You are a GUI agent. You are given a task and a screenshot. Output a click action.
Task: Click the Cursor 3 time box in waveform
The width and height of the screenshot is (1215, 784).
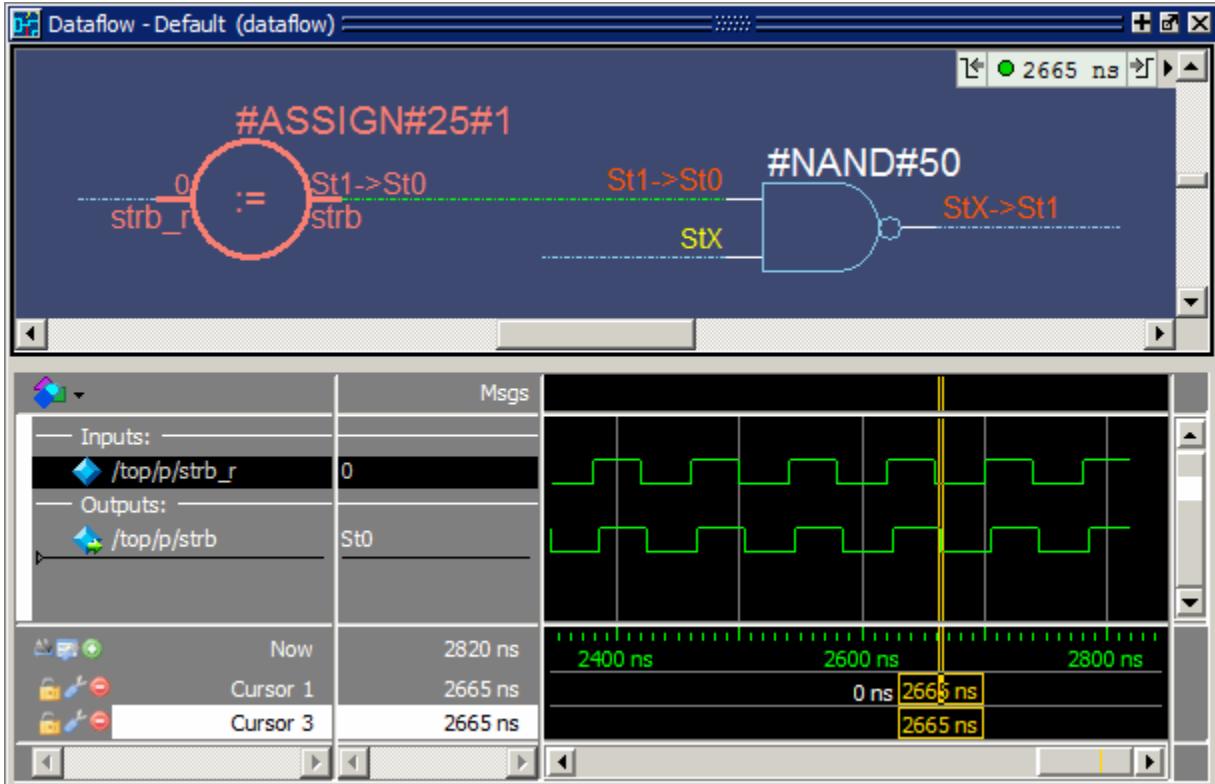click(x=940, y=723)
